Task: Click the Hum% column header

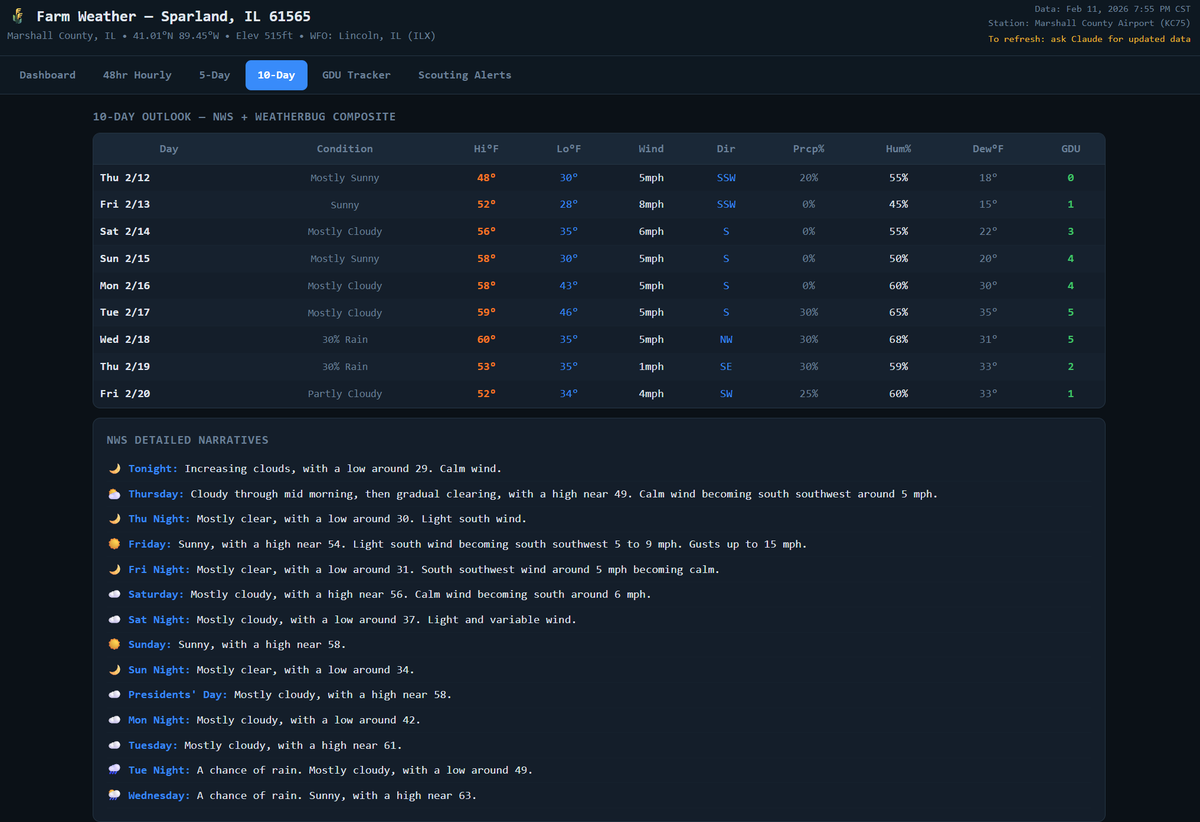Action: [898, 149]
